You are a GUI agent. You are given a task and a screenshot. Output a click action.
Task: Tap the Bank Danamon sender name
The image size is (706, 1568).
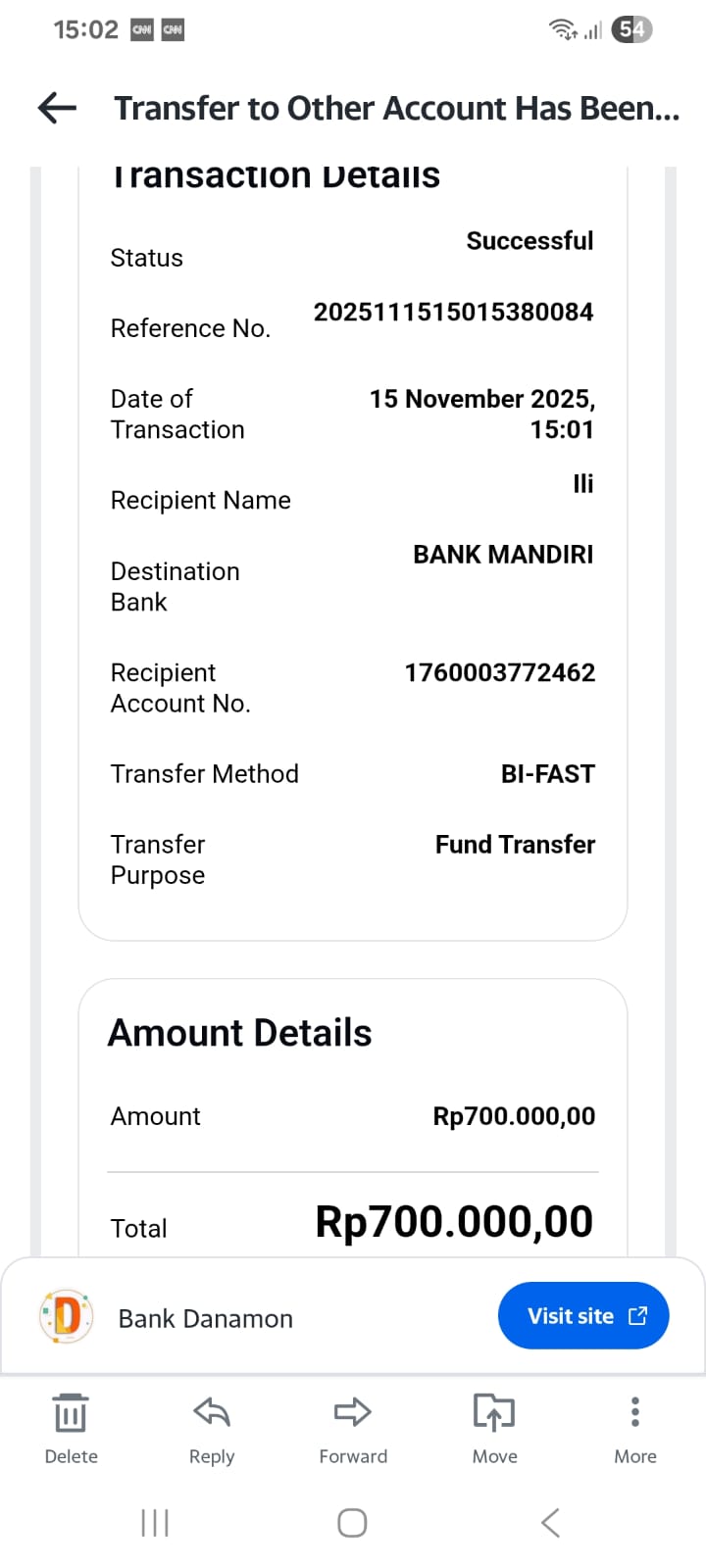click(206, 1319)
